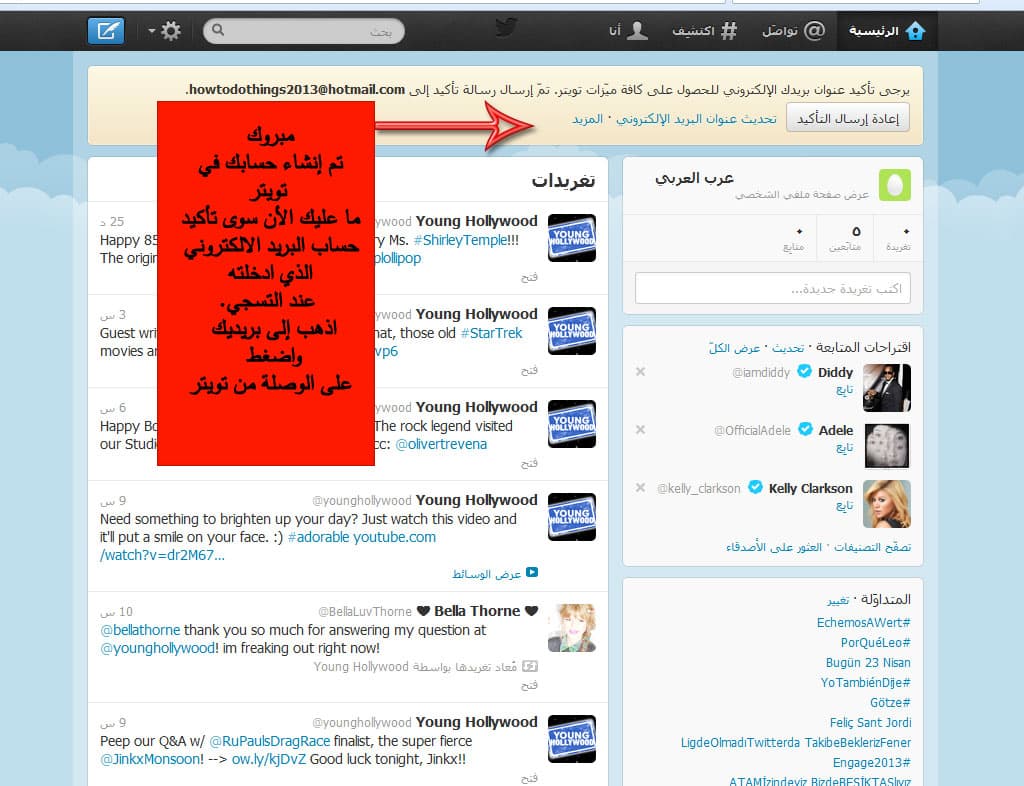Go to the الرئيسية home tab
The height and width of the screenshot is (786, 1024).
[x=887, y=31]
